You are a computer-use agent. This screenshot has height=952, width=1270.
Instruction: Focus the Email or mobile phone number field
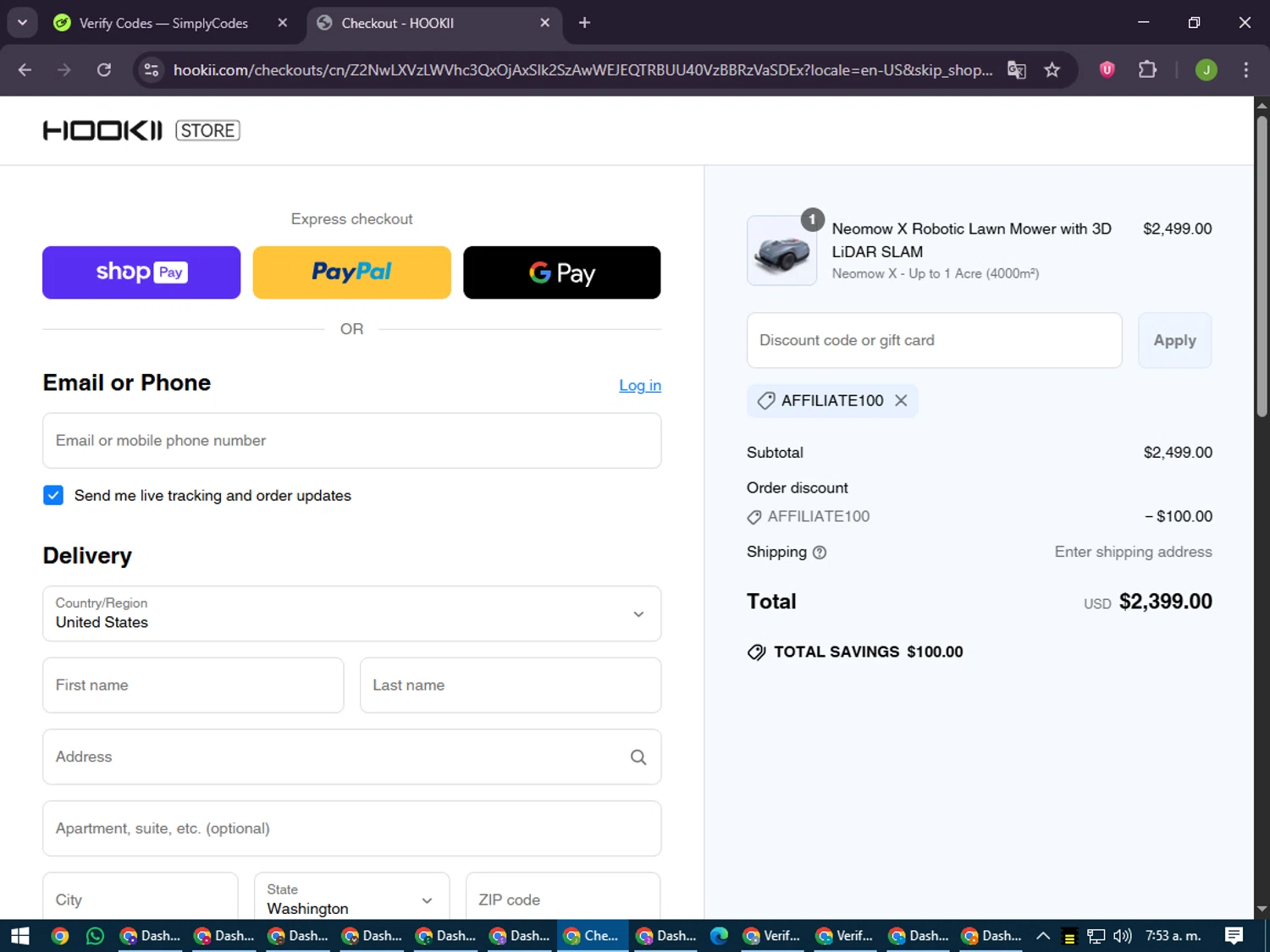(352, 441)
